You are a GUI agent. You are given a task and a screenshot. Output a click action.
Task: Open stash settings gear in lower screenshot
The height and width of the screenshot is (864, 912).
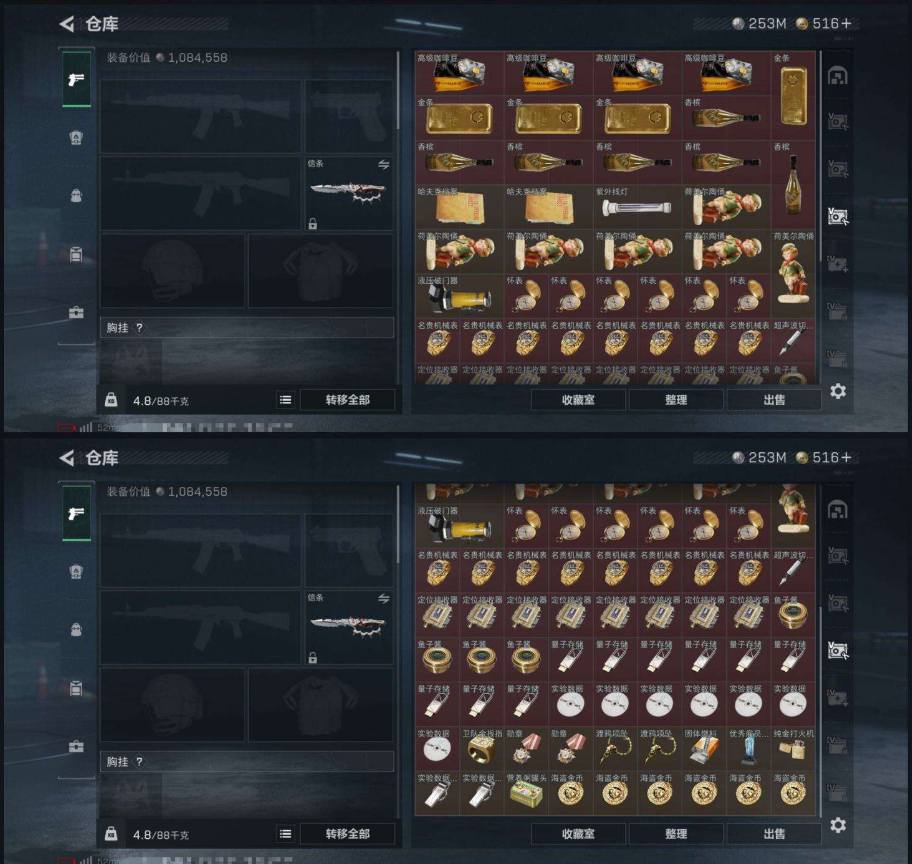(x=838, y=824)
